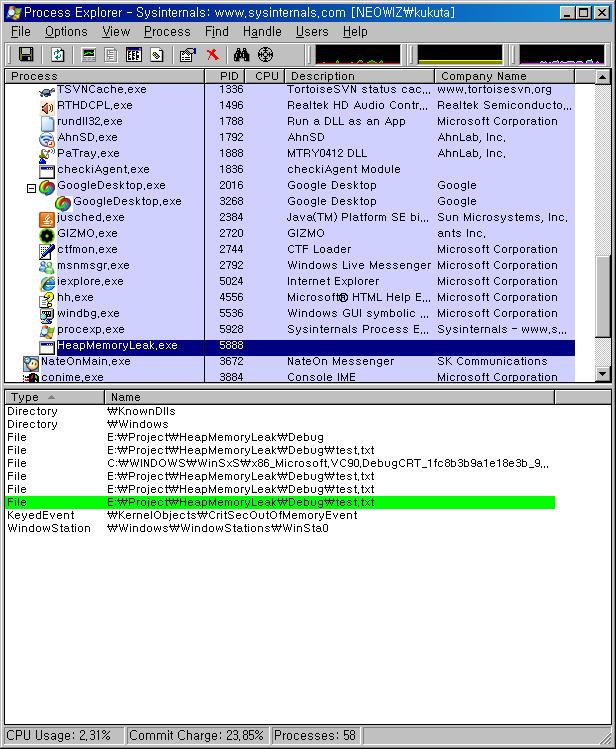This screenshot has height=749, width=616.
Task: Open the Help menu
Action: 355,32
